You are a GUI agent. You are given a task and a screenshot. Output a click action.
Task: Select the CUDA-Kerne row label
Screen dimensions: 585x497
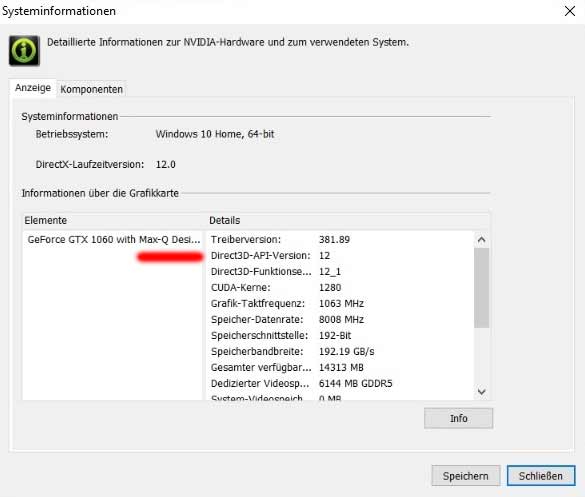pos(241,288)
